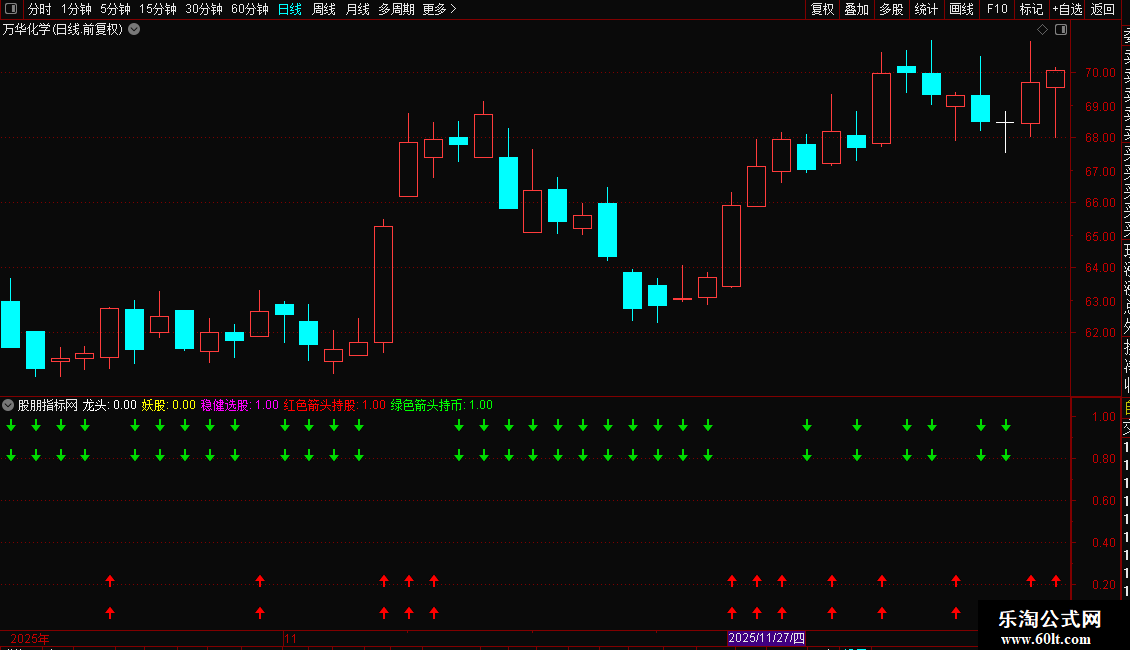Click the 复权 button

click(x=822, y=9)
